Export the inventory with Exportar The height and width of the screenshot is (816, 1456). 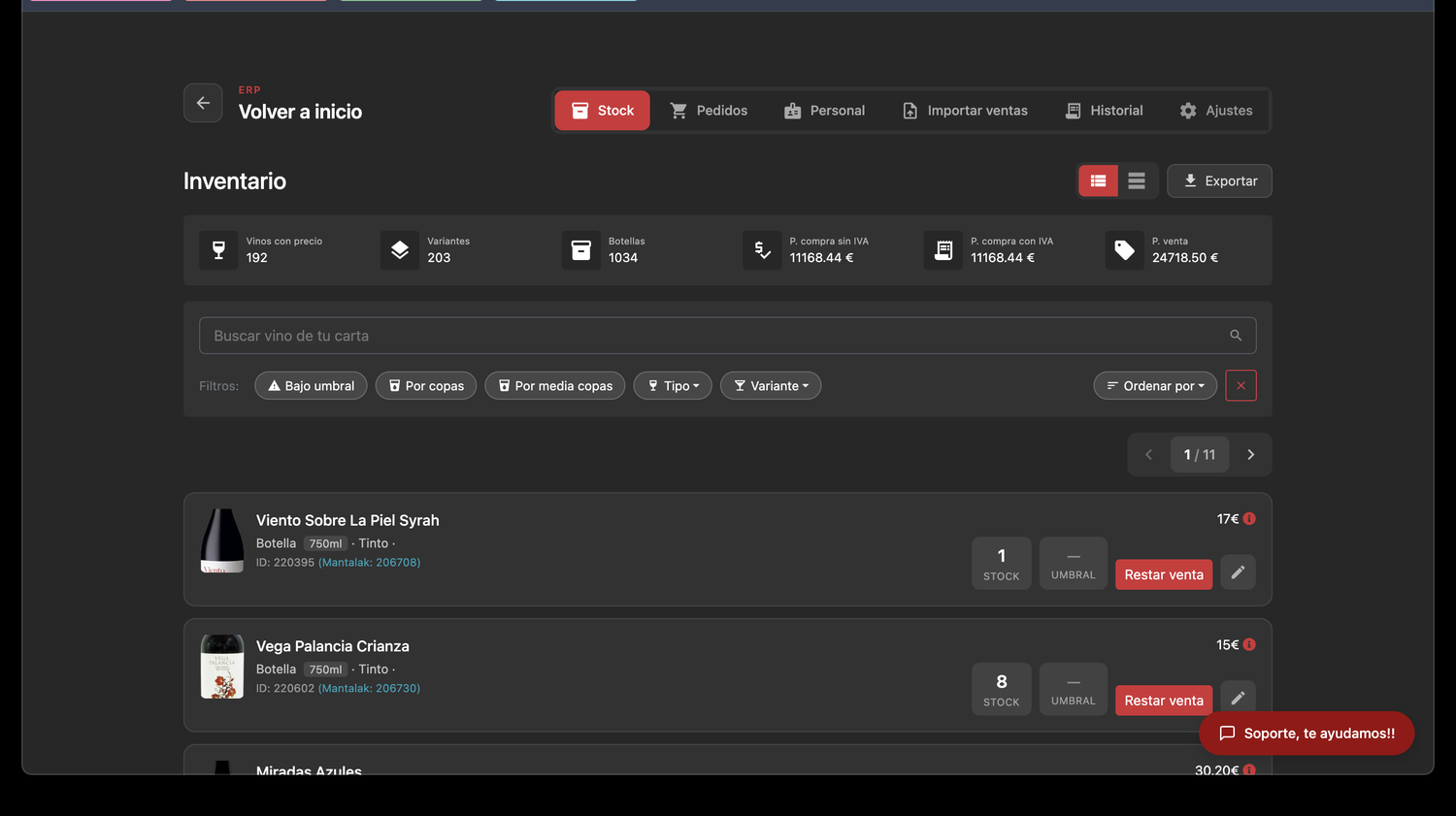(1219, 180)
